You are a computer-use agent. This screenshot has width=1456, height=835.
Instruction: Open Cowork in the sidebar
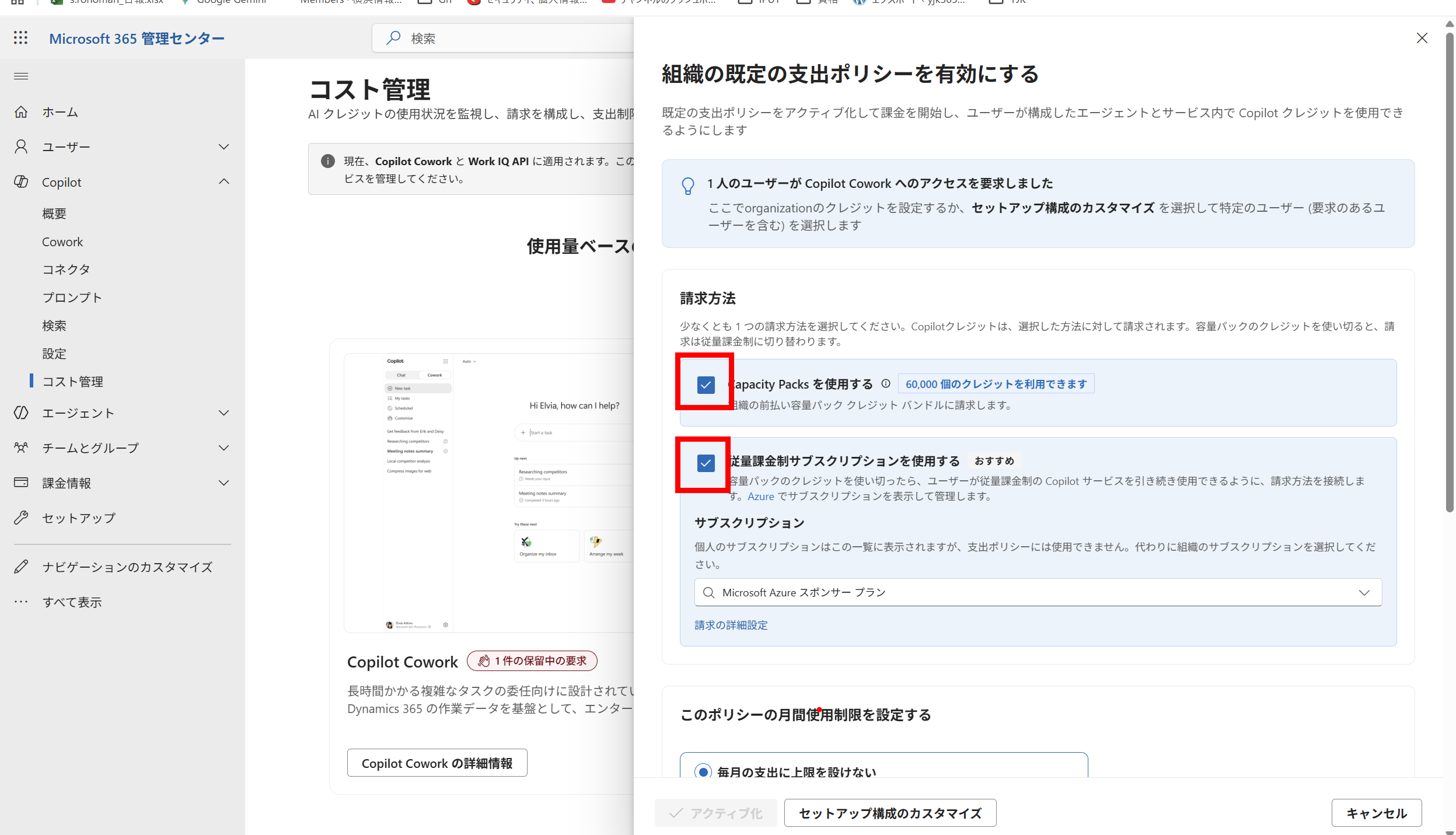click(x=62, y=242)
